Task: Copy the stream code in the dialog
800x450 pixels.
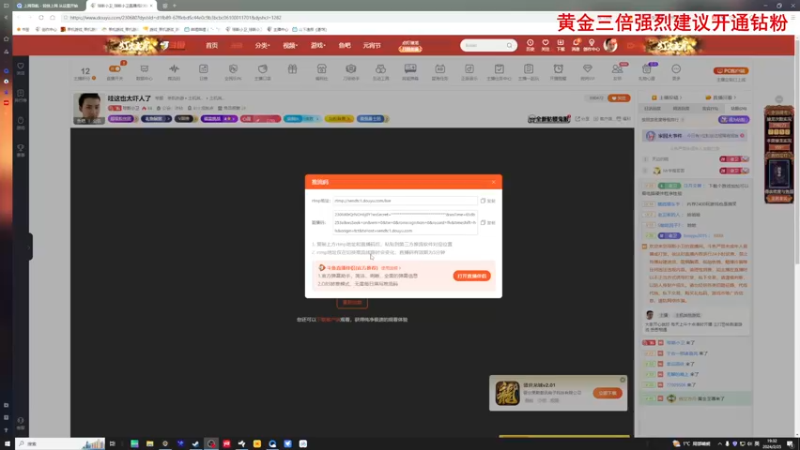Action: pos(488,223)
